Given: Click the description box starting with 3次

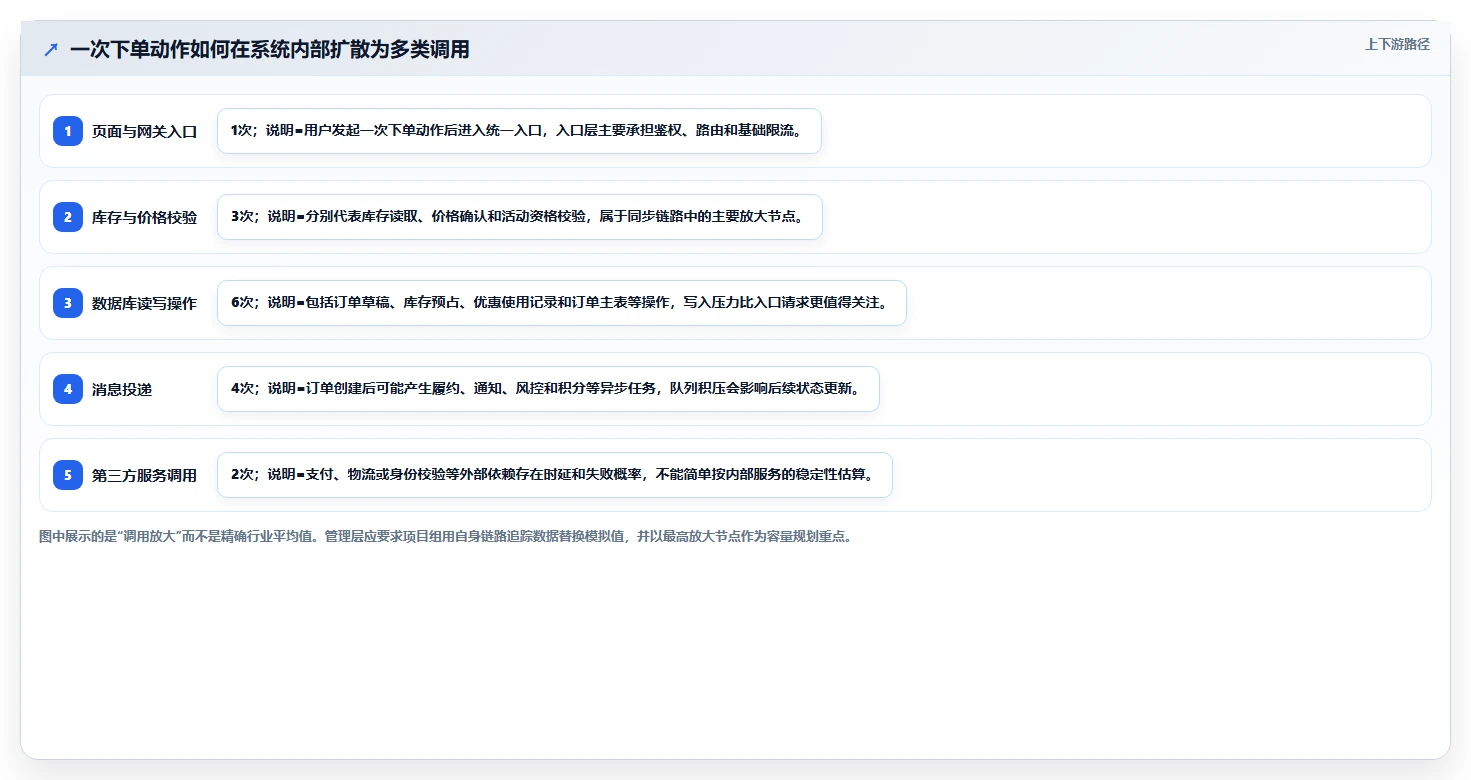Looking at the screenshot, I should point(519,217).
